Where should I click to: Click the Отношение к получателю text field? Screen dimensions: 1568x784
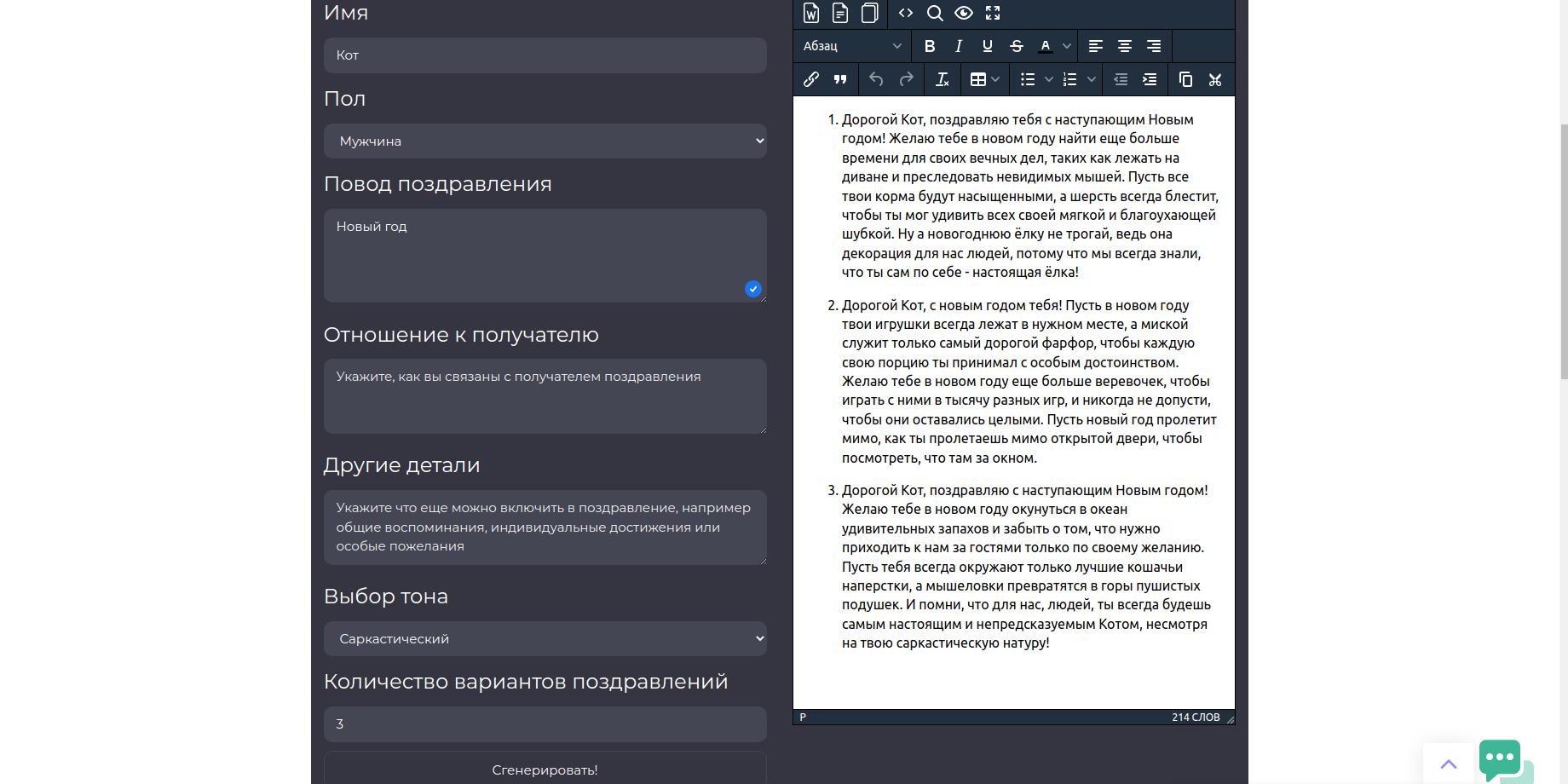coord(545,396)
